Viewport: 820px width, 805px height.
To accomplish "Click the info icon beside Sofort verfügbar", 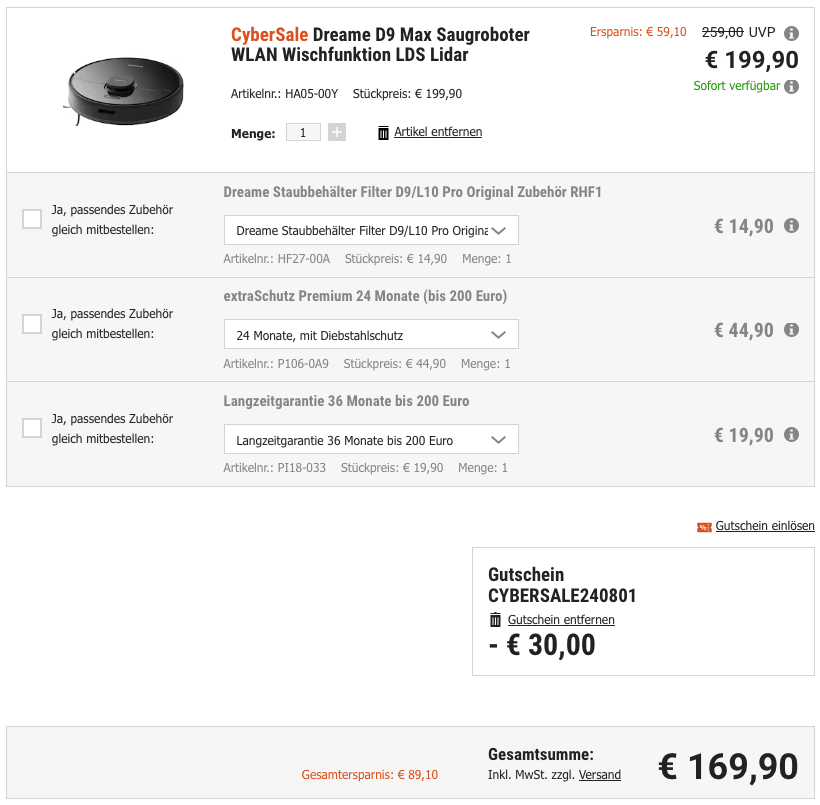I will (x=791, y=86).
